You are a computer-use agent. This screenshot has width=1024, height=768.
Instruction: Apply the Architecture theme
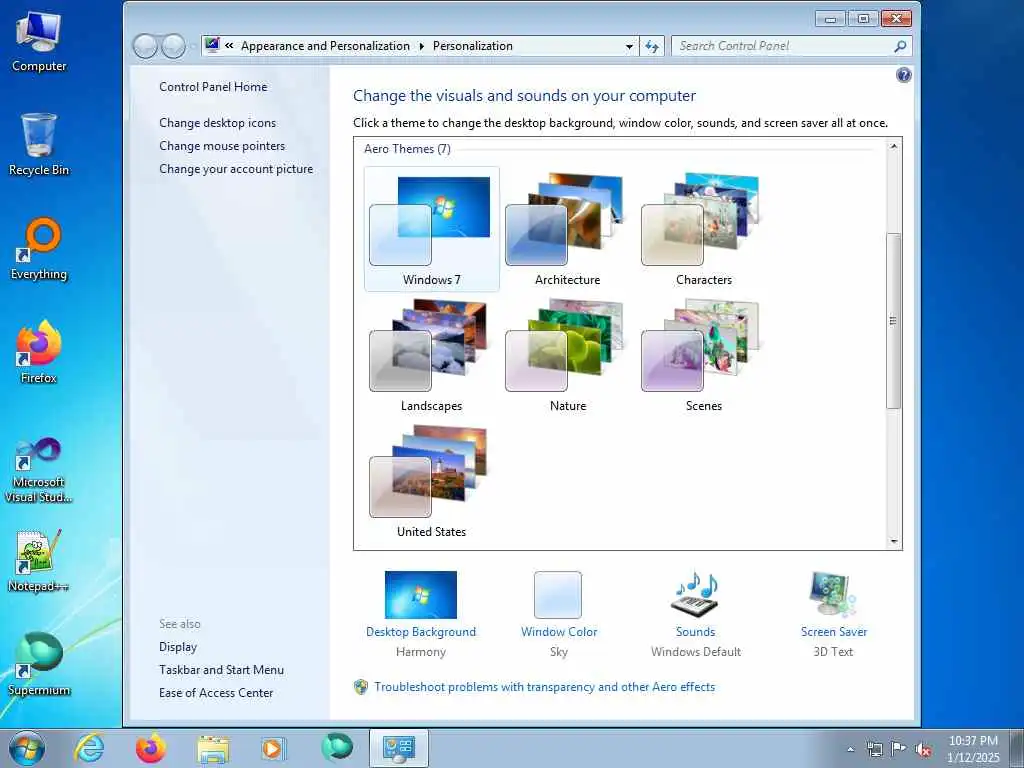coord(568,229)
